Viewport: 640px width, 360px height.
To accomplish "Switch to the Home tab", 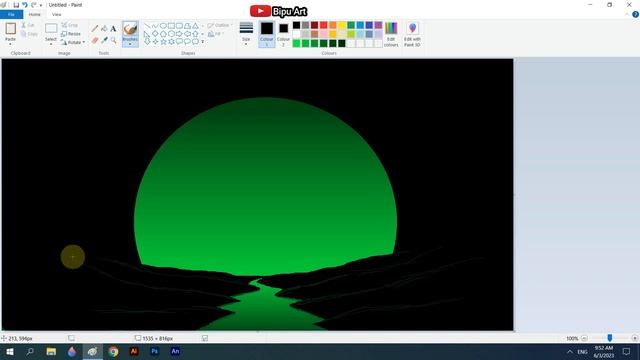I will pyautogui.click(x=35, y=14).
